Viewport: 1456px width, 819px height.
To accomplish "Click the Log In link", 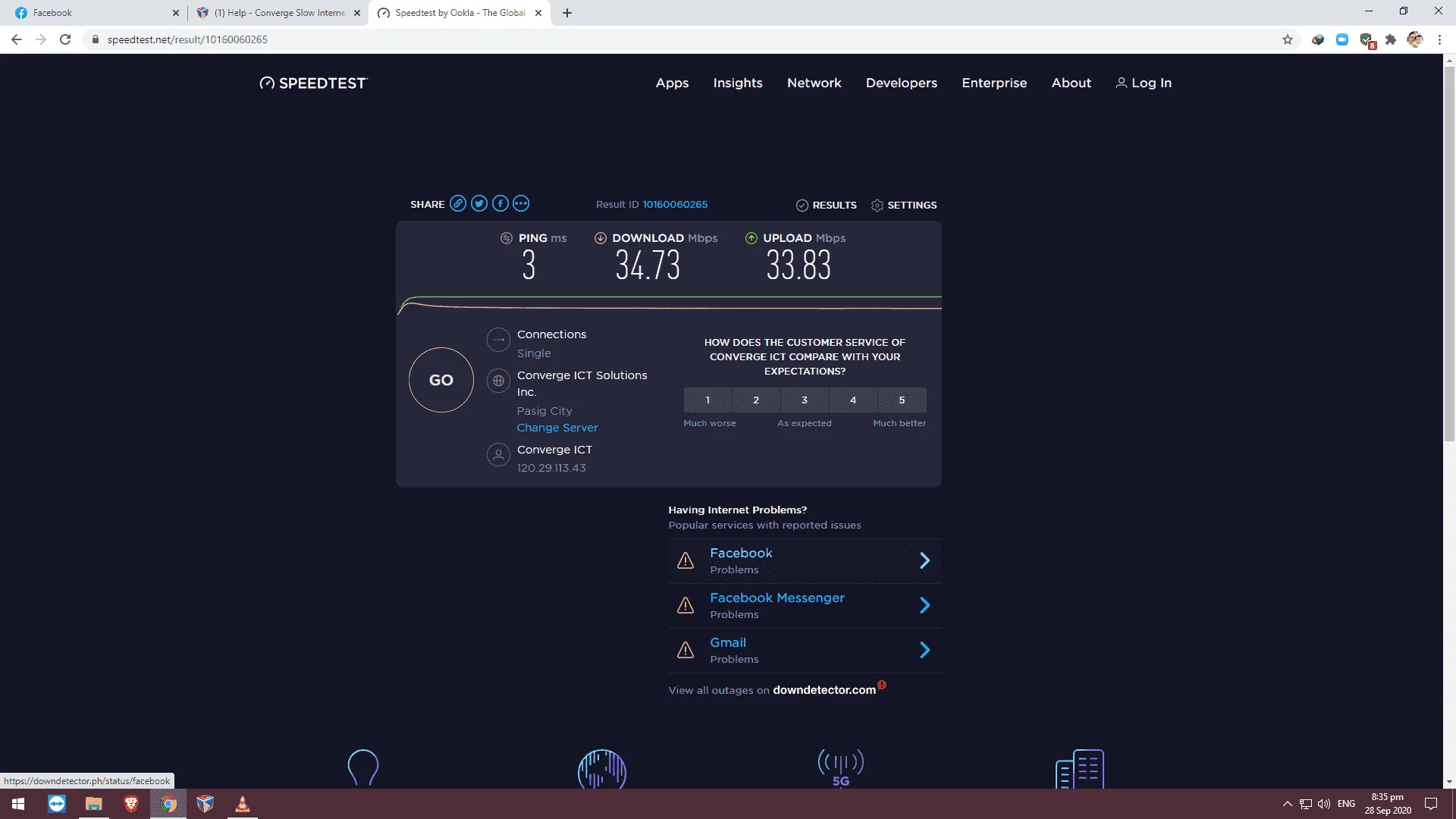I will [1144, 83].
